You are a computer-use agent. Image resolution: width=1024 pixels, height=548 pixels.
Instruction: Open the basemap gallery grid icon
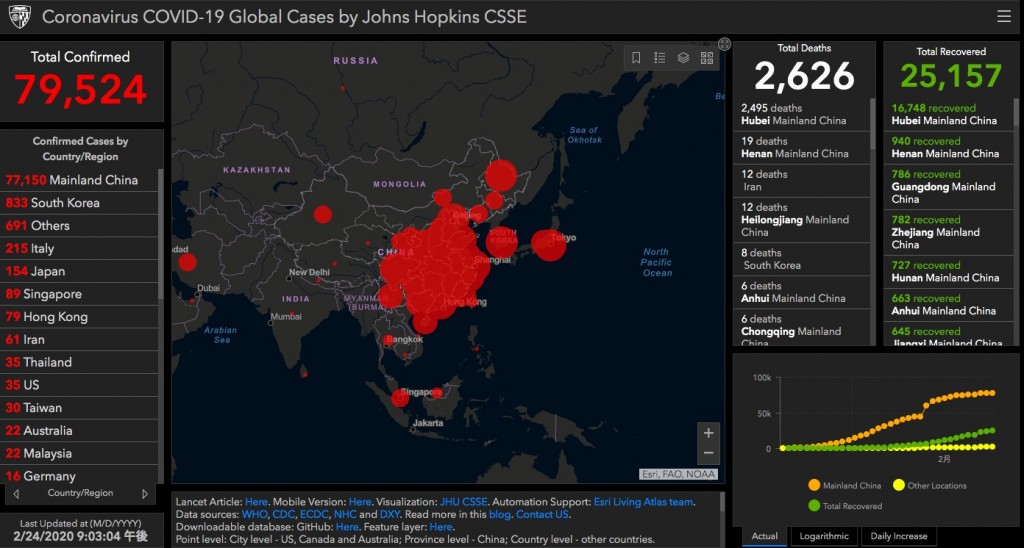point(707,58)
